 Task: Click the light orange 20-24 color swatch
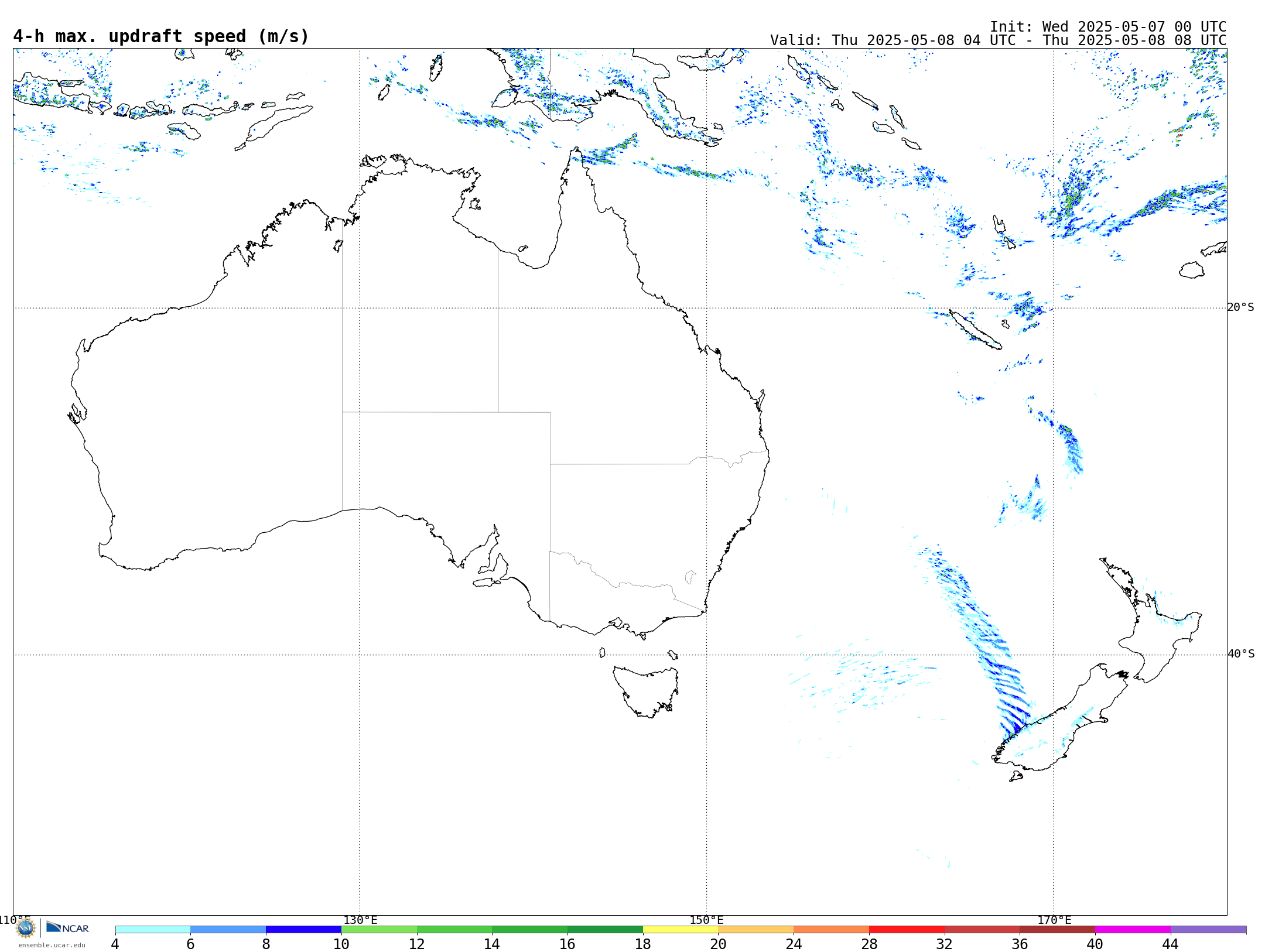point(756,929)
